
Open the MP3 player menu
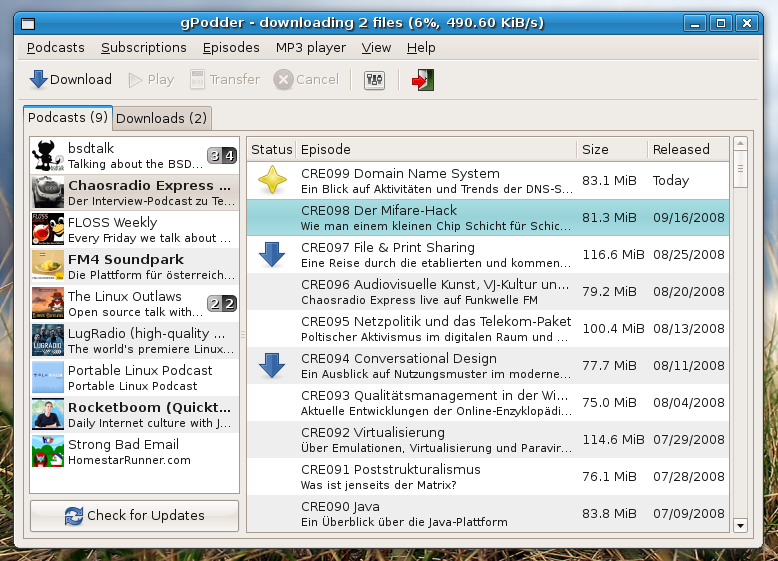[311, 48]
